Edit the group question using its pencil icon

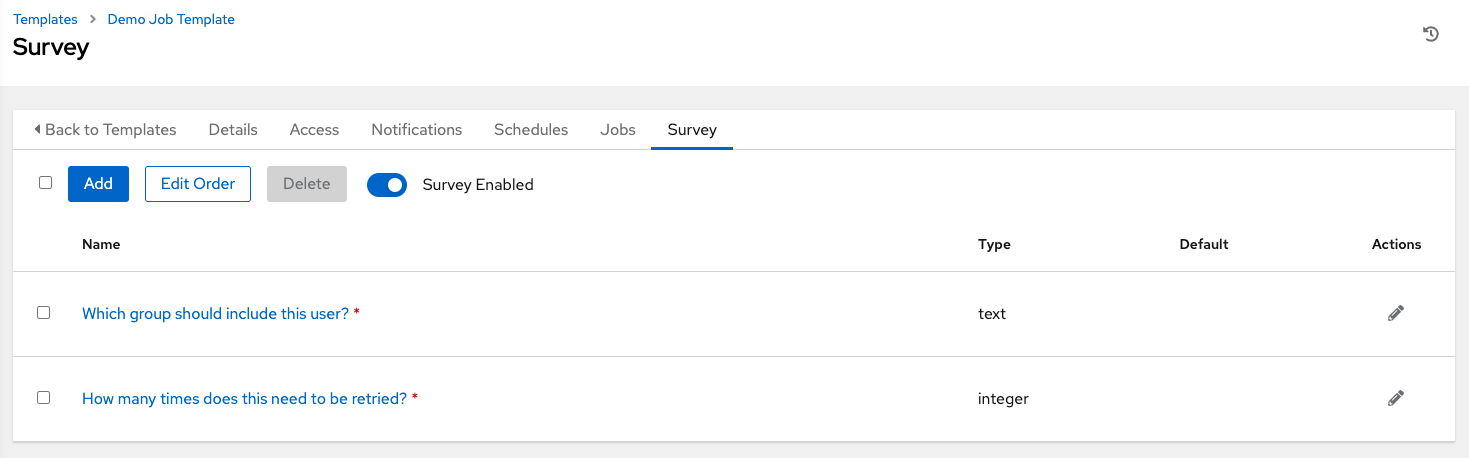1396,313
